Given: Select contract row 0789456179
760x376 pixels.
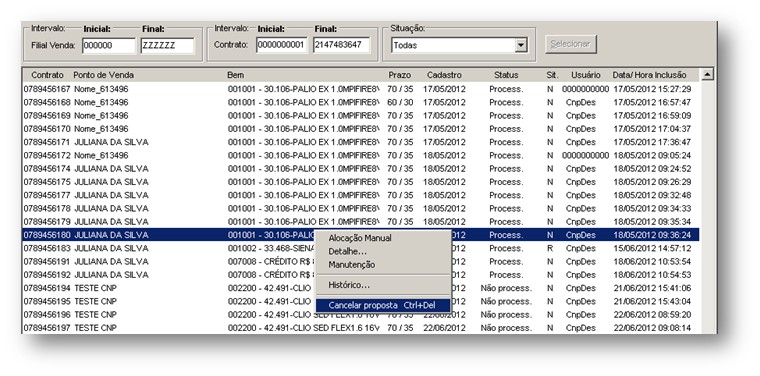Looking at the screenshot, I should [x=361, y=222].
